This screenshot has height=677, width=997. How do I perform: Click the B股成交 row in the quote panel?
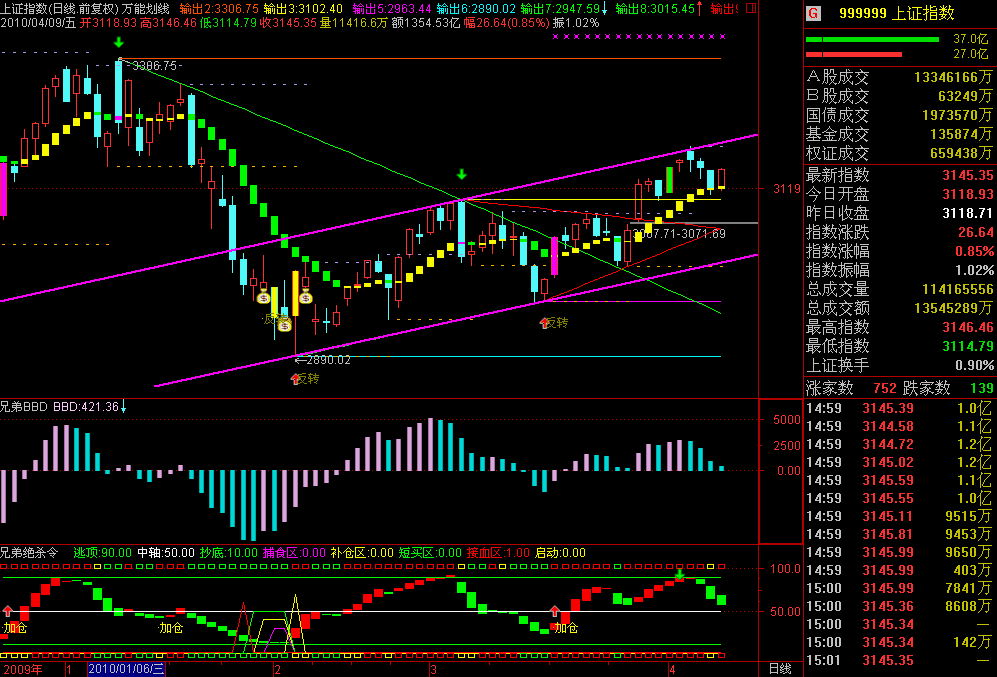coord(900,97)
